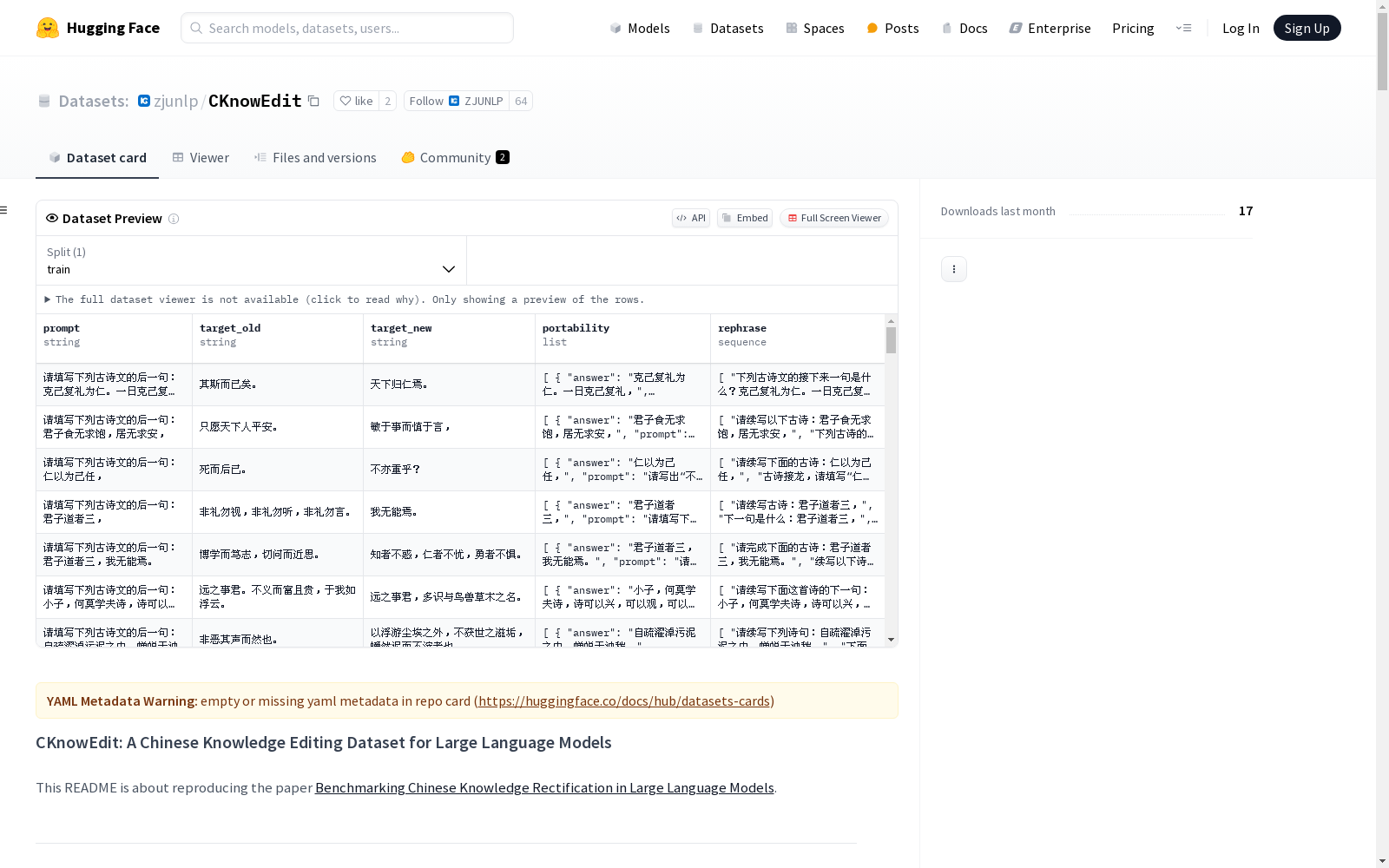Click Downloads last month value 17
Screen dimensions: 1389x868
(x=1246, y=211)
